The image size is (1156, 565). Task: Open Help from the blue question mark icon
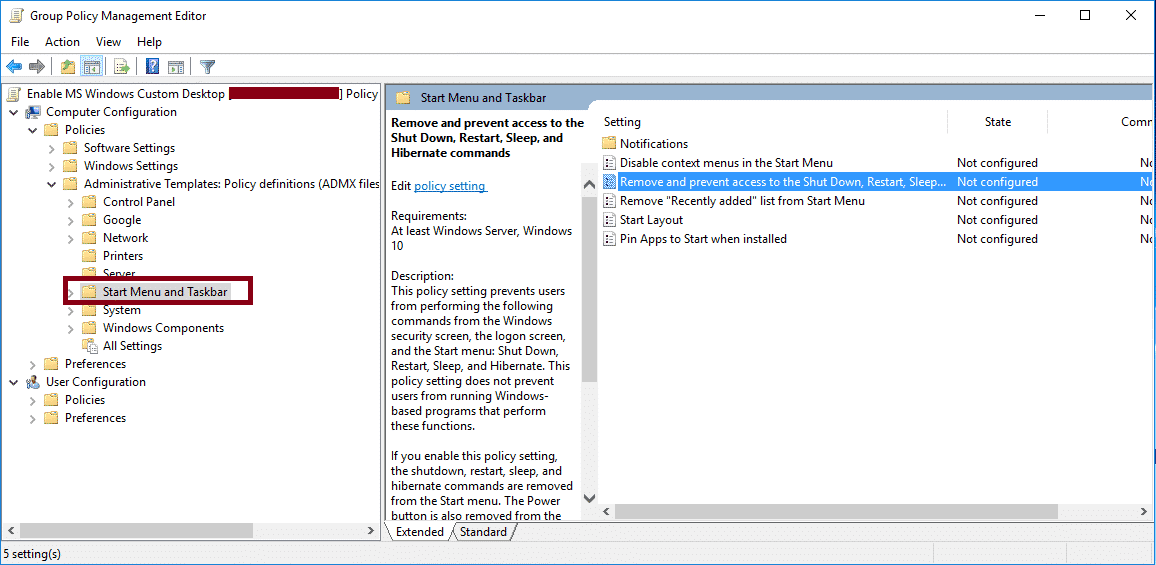[153, 67]
